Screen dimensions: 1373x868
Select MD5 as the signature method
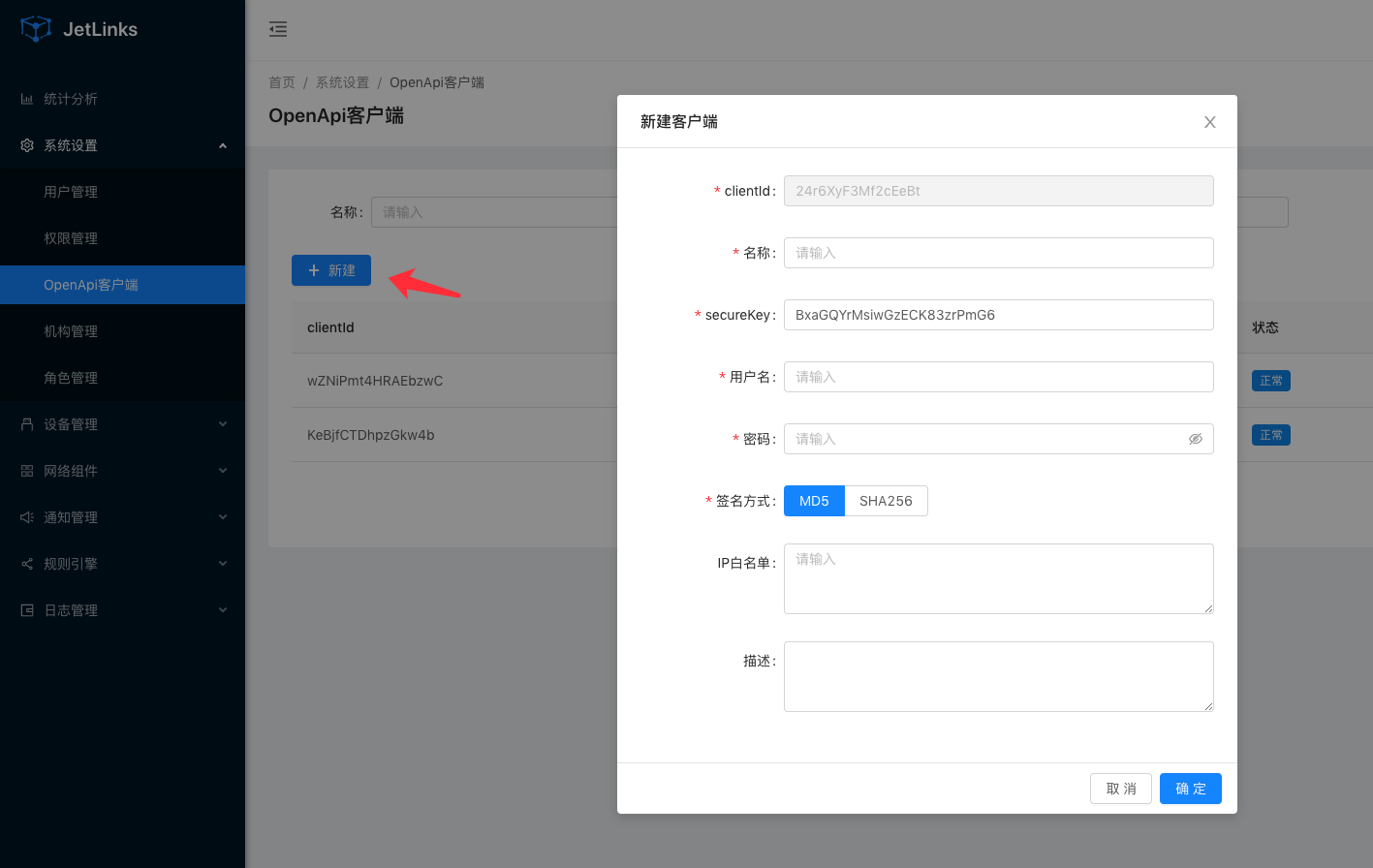point(814,501)
